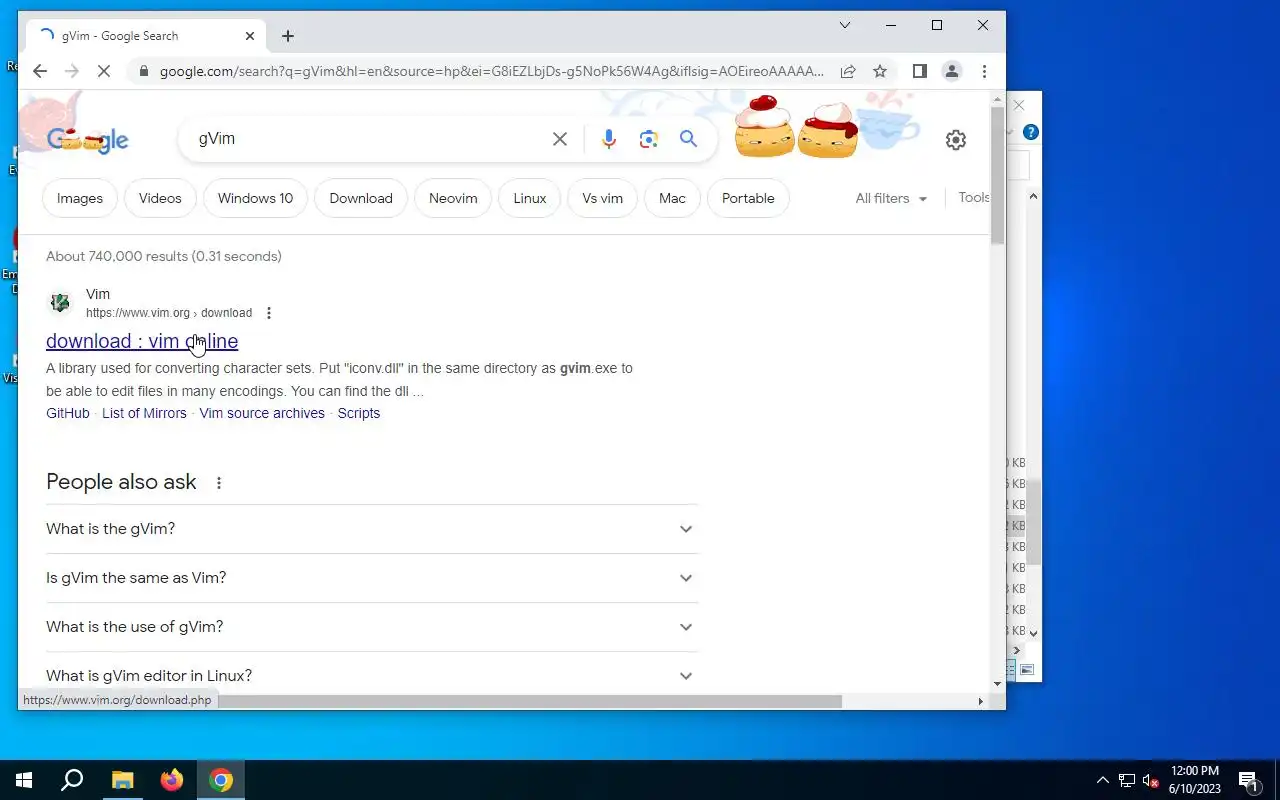
Task: Open Chrome three-dot menu
Action: (984, 71)
